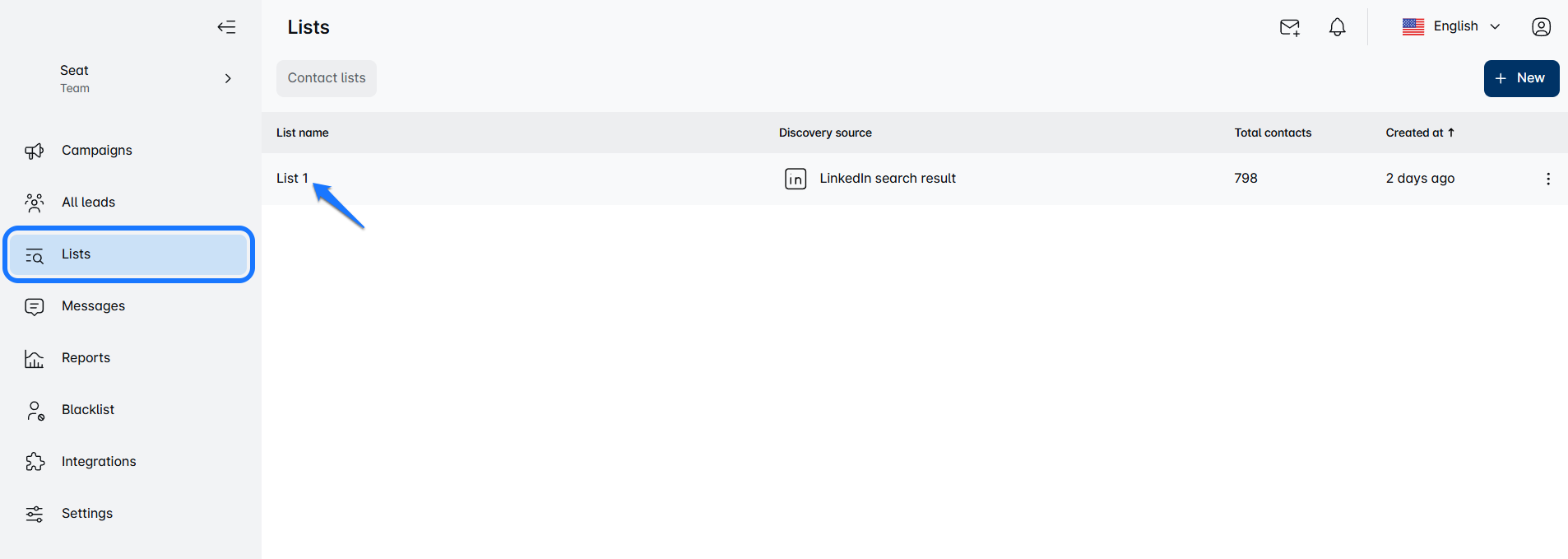Open the mail invite icon
This screenshot has width=1568, height=559.
1289,27
